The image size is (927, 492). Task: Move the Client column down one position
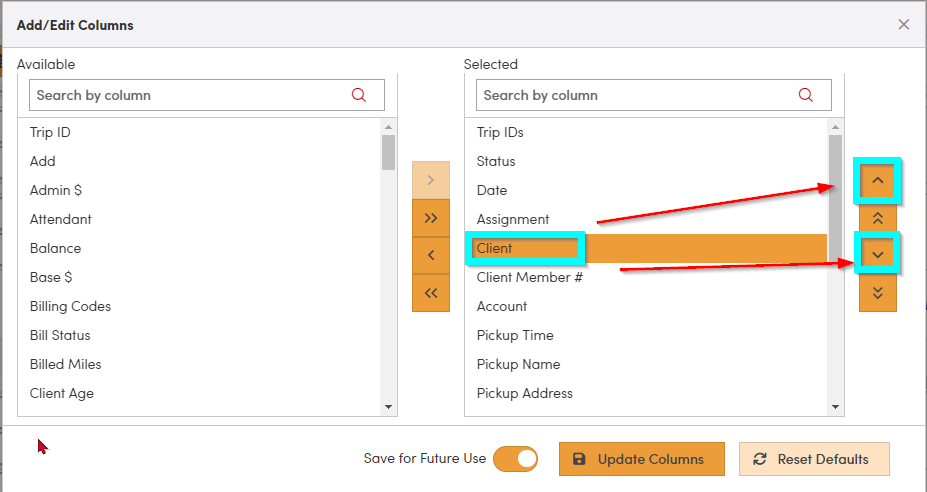pyautogui.click(x=877, y=255)
